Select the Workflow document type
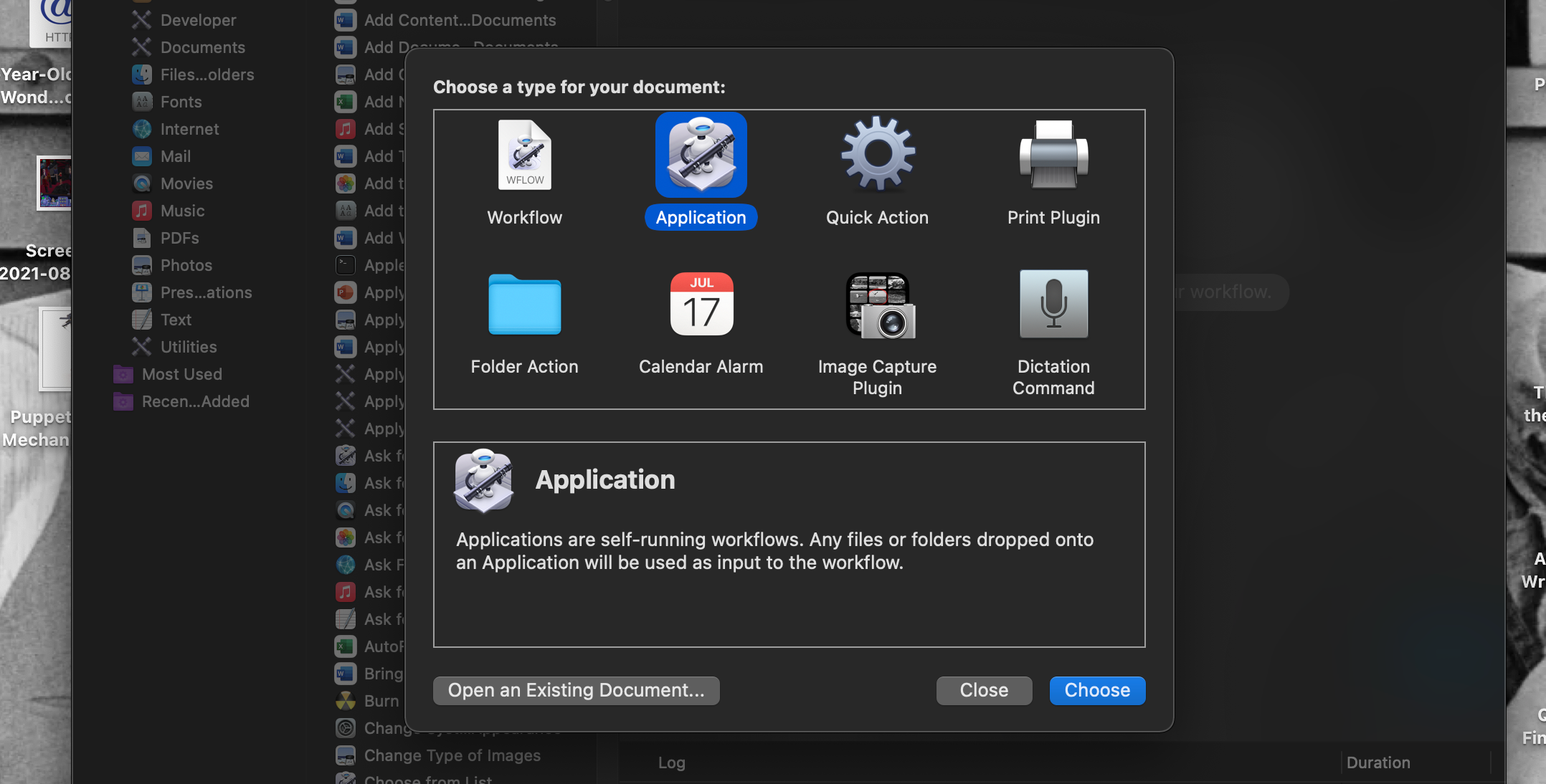 [524, 172]
